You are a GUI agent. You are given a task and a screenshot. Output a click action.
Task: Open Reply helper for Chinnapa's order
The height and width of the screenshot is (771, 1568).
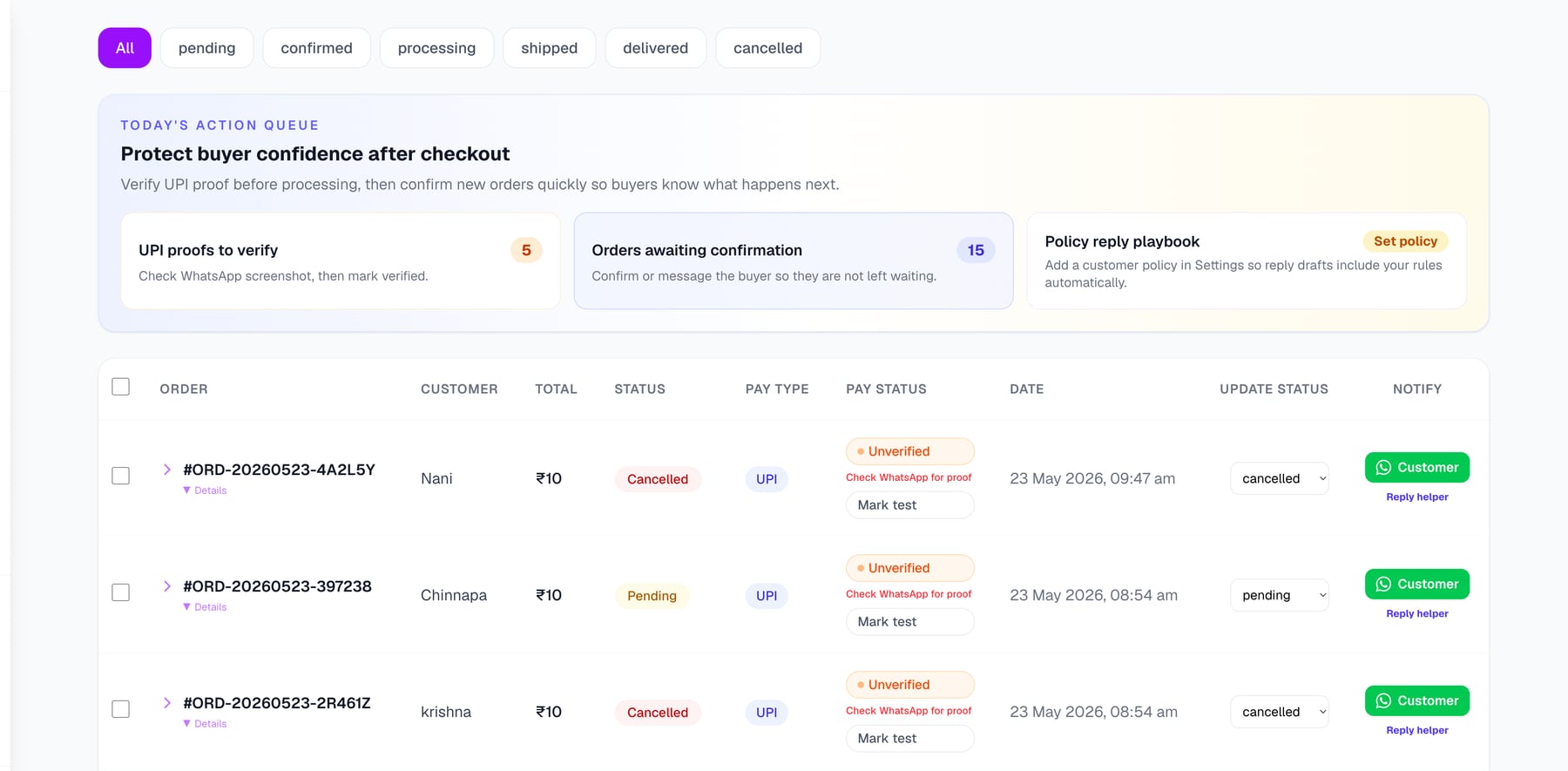(1417, 614)
